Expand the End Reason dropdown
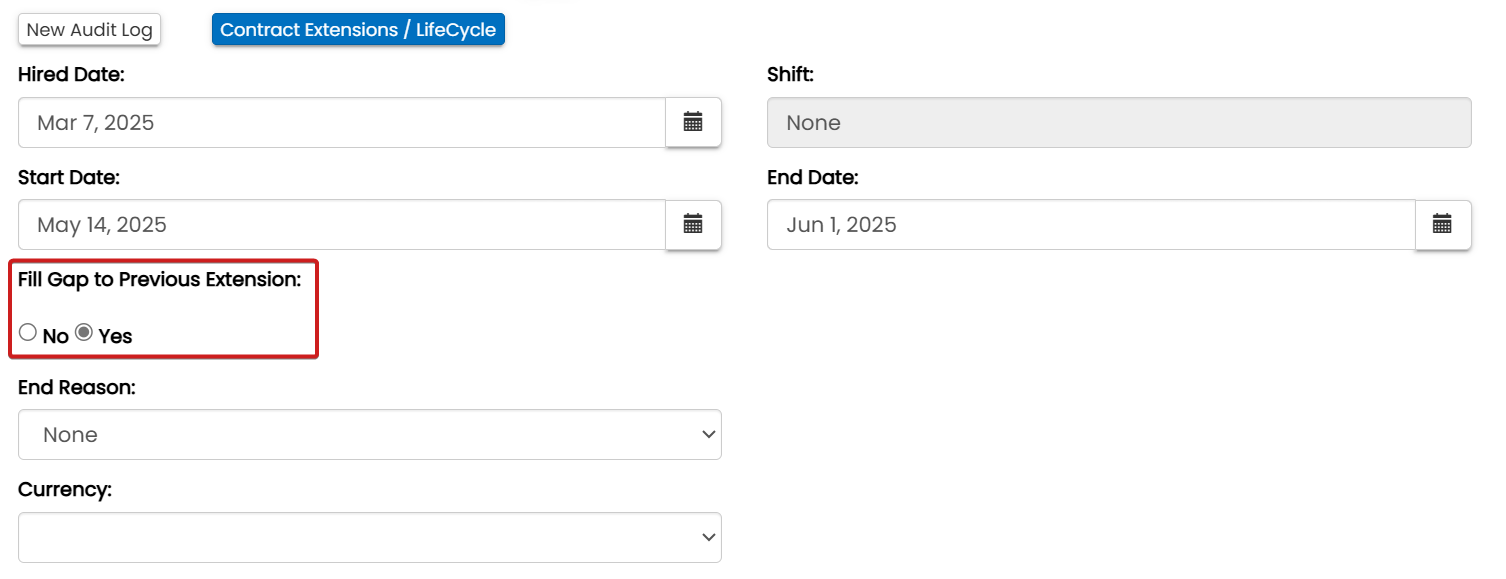1506x579 pixels. coord(369,435)
